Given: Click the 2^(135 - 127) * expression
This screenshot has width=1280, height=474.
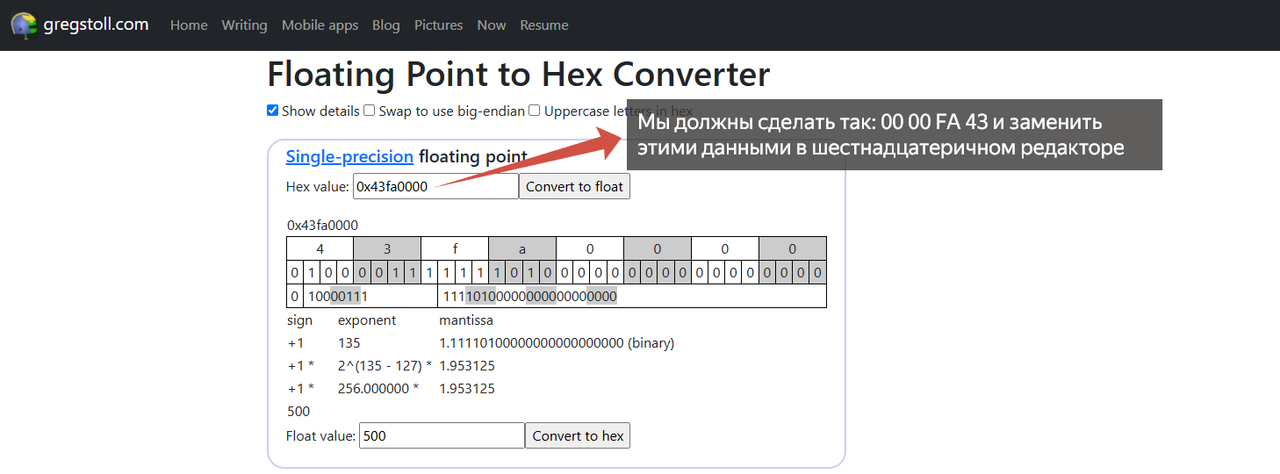Looking at the screenshot, I should click(x=385, y=365).
